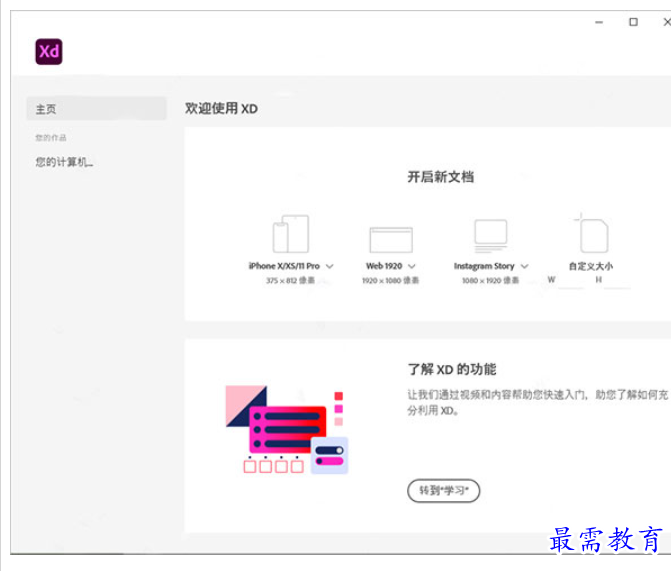Screen dimensions: 671x571
Task: Click the 转到"学习" button
Action: [443, 490]
